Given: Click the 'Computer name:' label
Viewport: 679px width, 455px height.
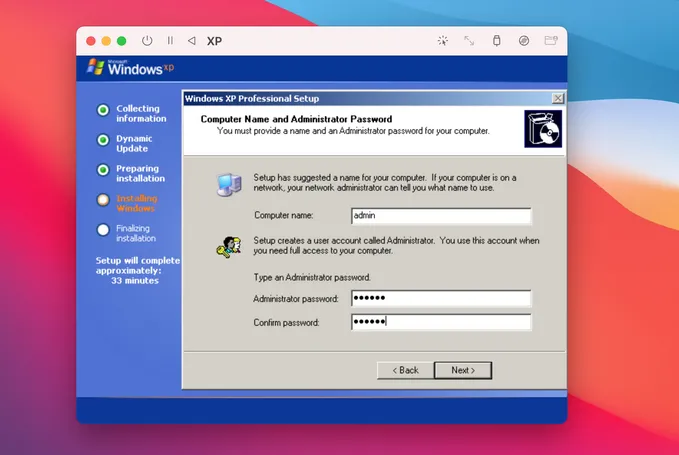Looking at the screenshot, I should tap(284, 215).
